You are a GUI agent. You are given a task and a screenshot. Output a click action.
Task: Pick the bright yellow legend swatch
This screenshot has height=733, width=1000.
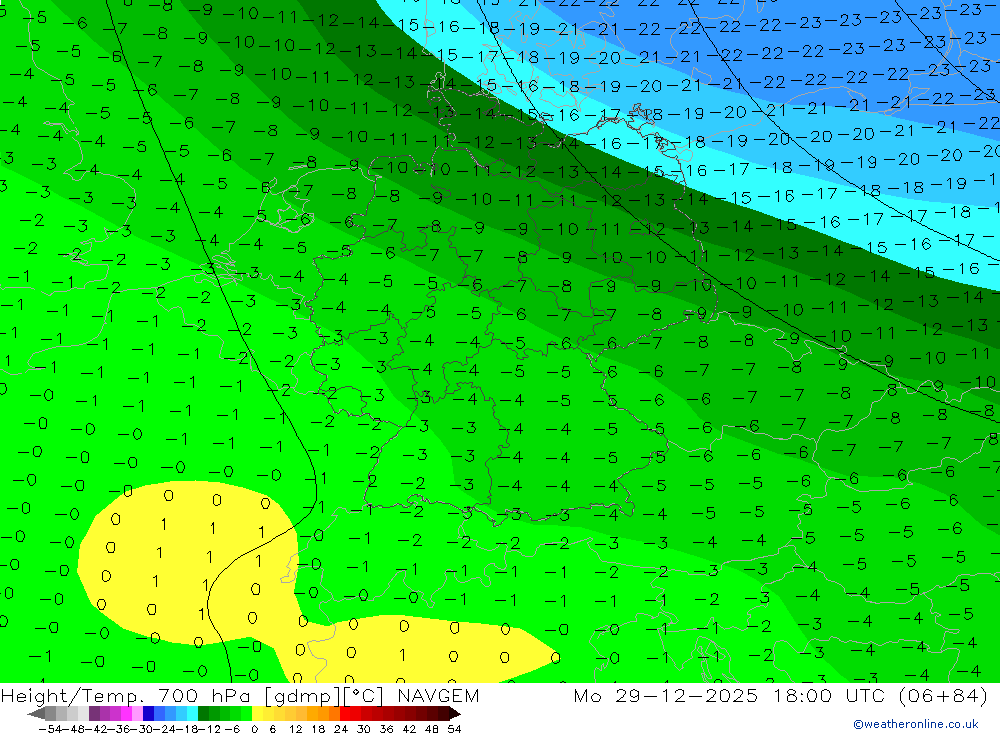[258, 714]
